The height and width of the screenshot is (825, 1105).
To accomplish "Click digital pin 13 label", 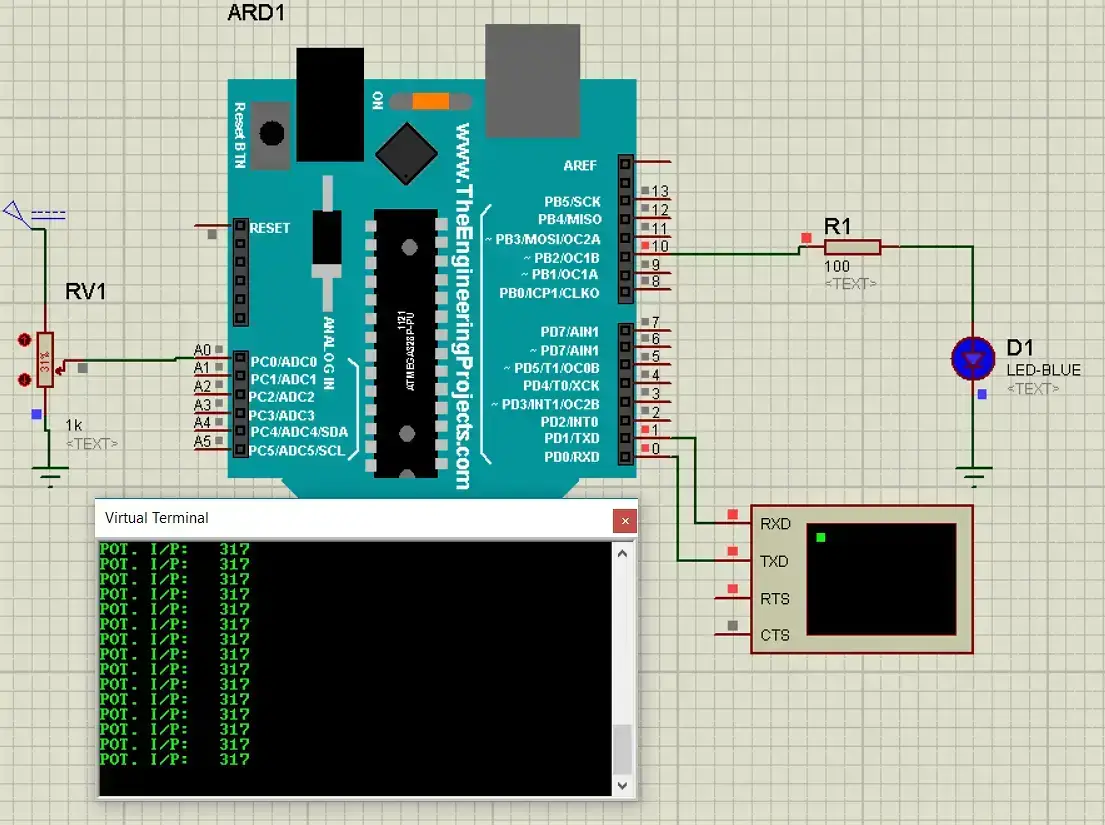I will point(660,192).
